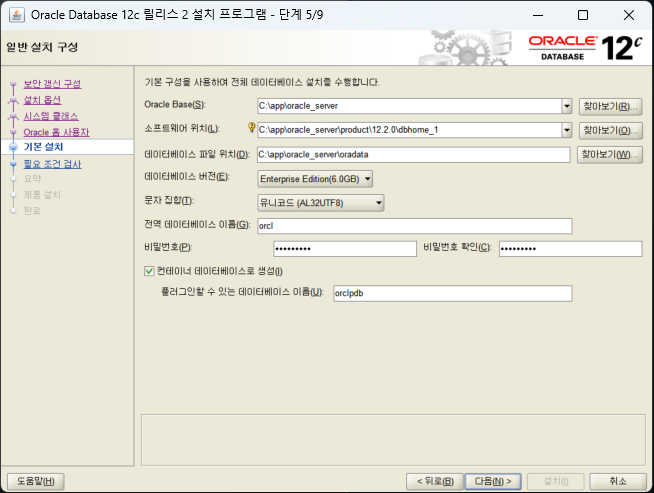Focus the global database name field orcl

pyautogui.click(x=415, y=226)
